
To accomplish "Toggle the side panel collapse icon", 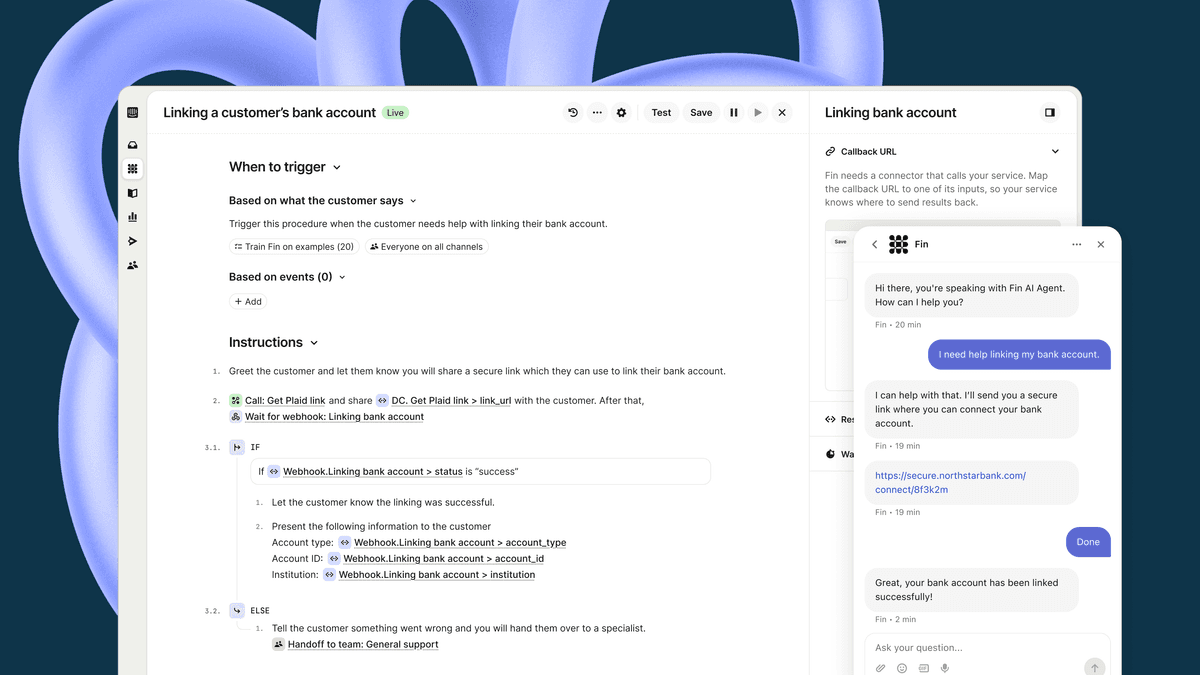I will [x=1050, y=113].
